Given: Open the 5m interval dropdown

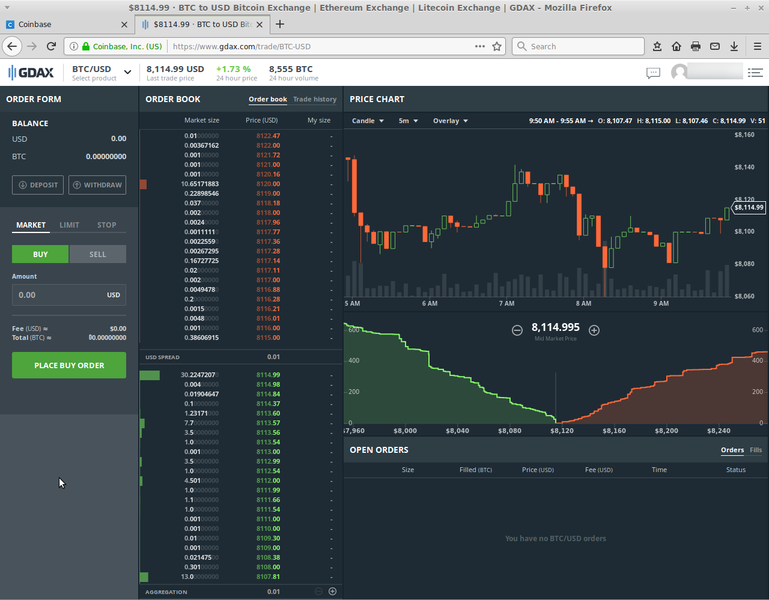Looking at the screenshot, I should (408, 121).
